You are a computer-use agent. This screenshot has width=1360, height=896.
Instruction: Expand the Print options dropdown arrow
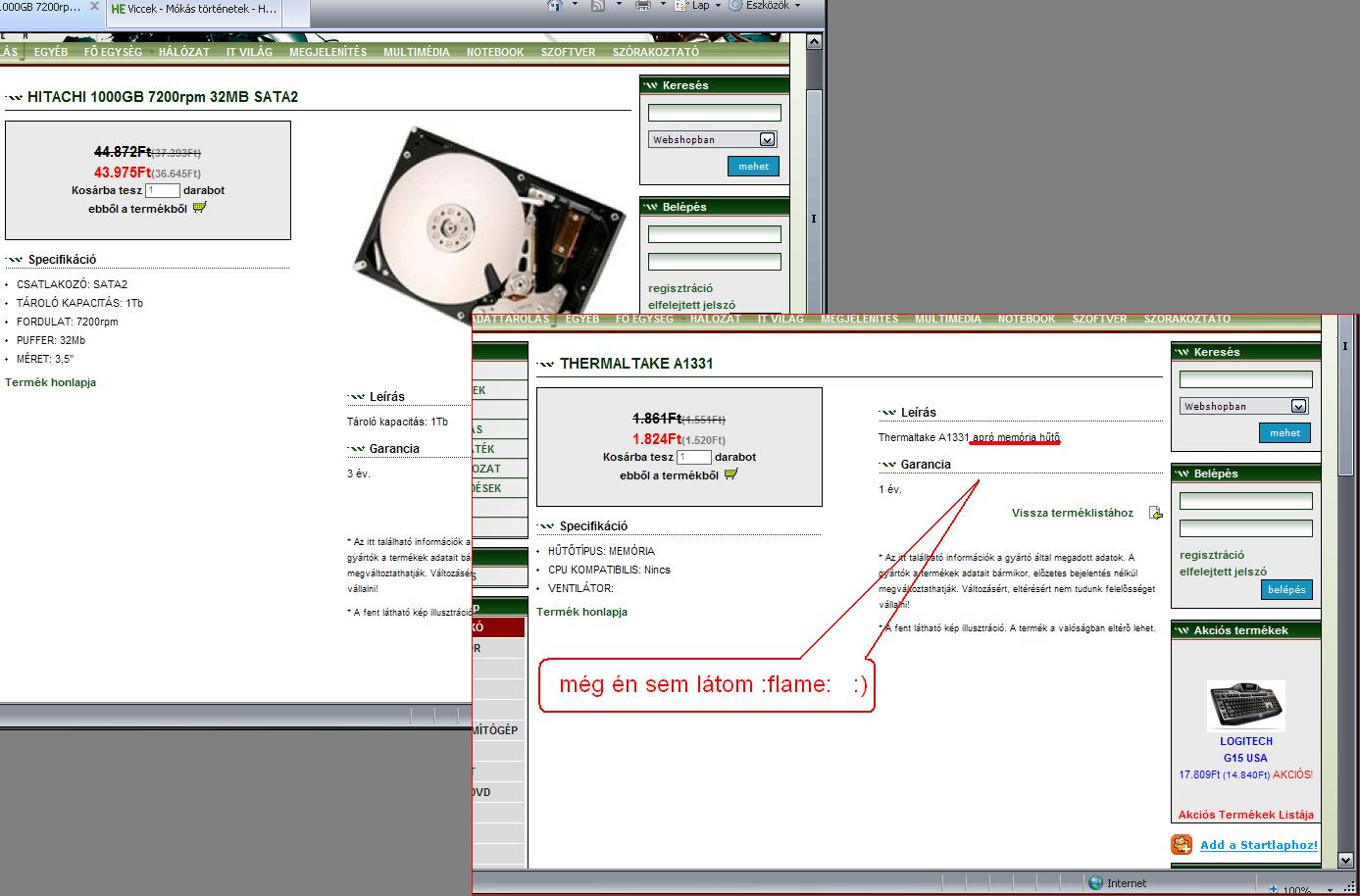(662, 5)
